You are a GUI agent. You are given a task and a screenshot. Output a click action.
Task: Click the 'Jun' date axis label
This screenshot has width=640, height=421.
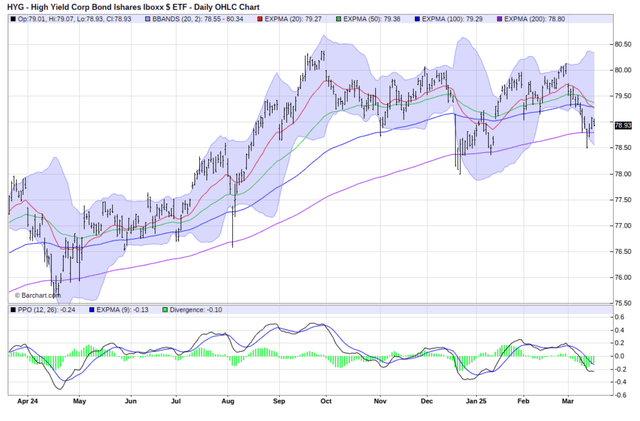[x=131, y=401]
